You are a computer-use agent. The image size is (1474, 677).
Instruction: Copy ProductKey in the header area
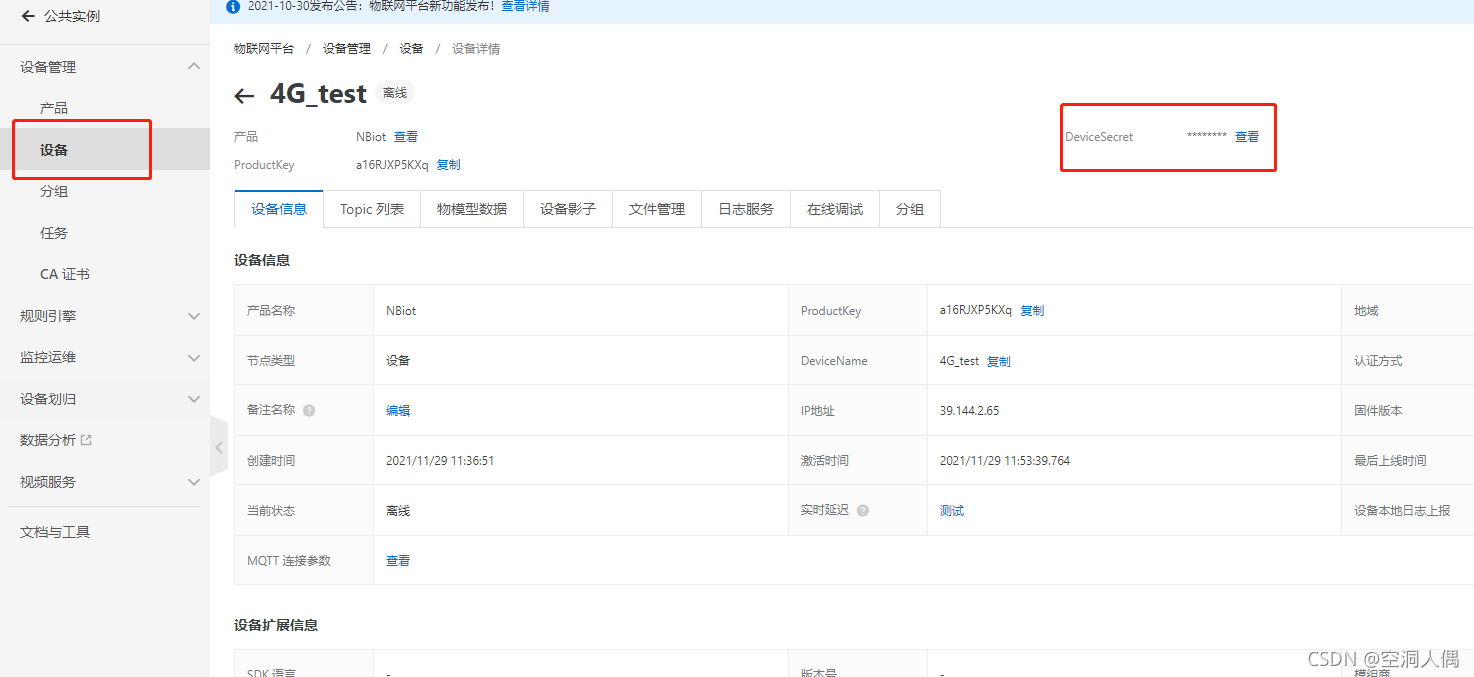coord(448,165)
